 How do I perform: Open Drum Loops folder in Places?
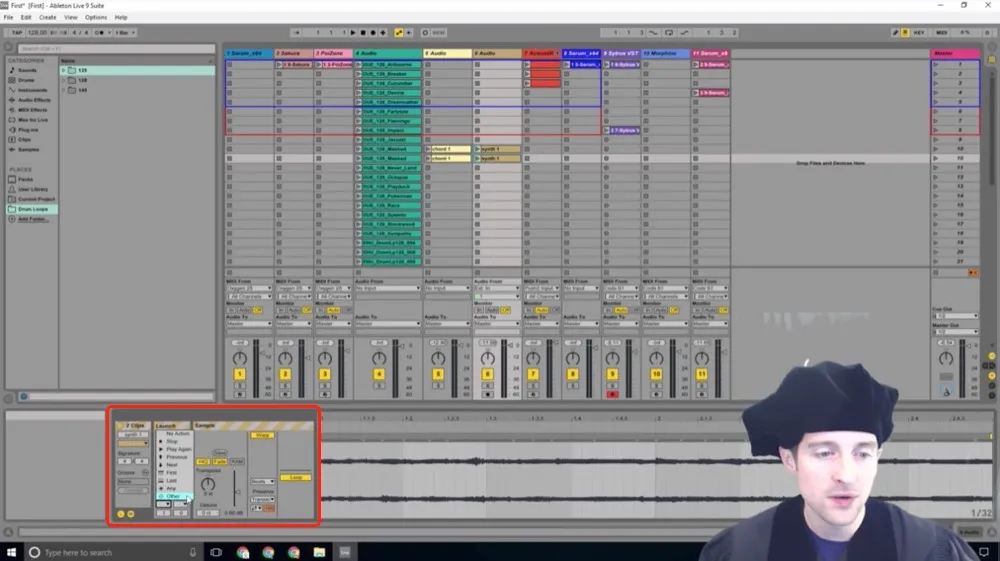(x=33, y=209)
